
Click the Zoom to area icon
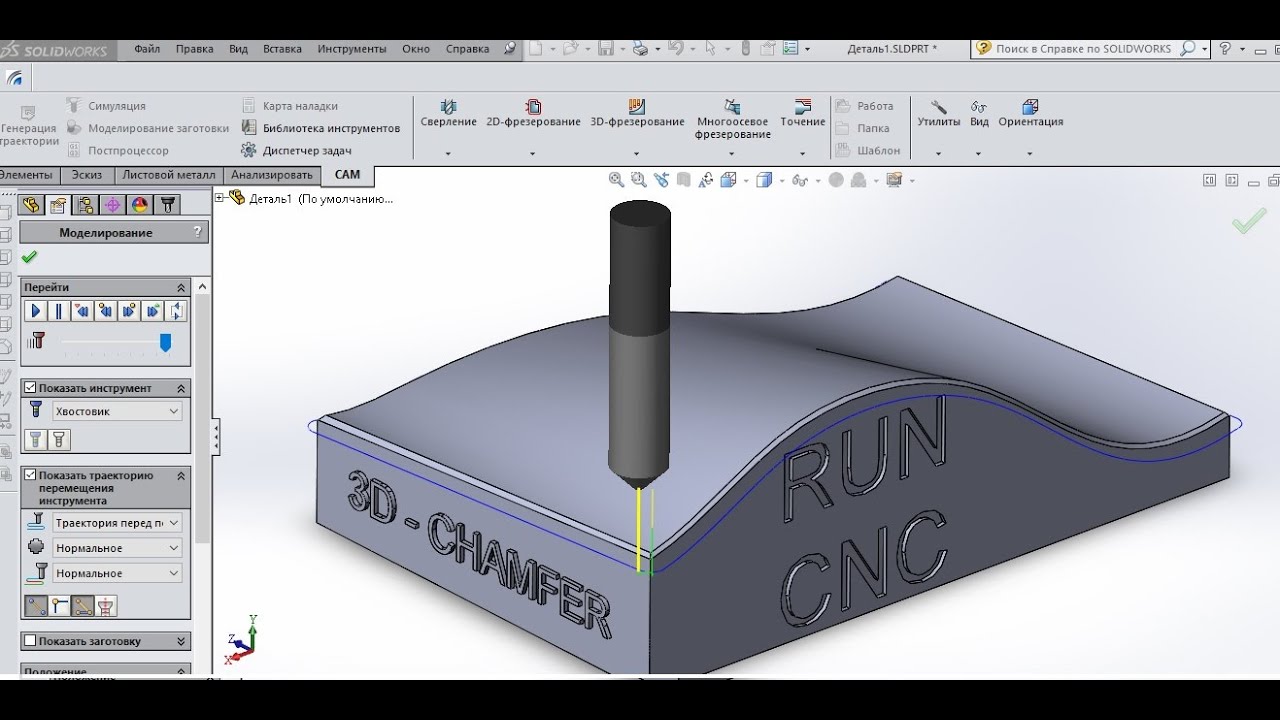pyautogui.click(x=638, y=180)
